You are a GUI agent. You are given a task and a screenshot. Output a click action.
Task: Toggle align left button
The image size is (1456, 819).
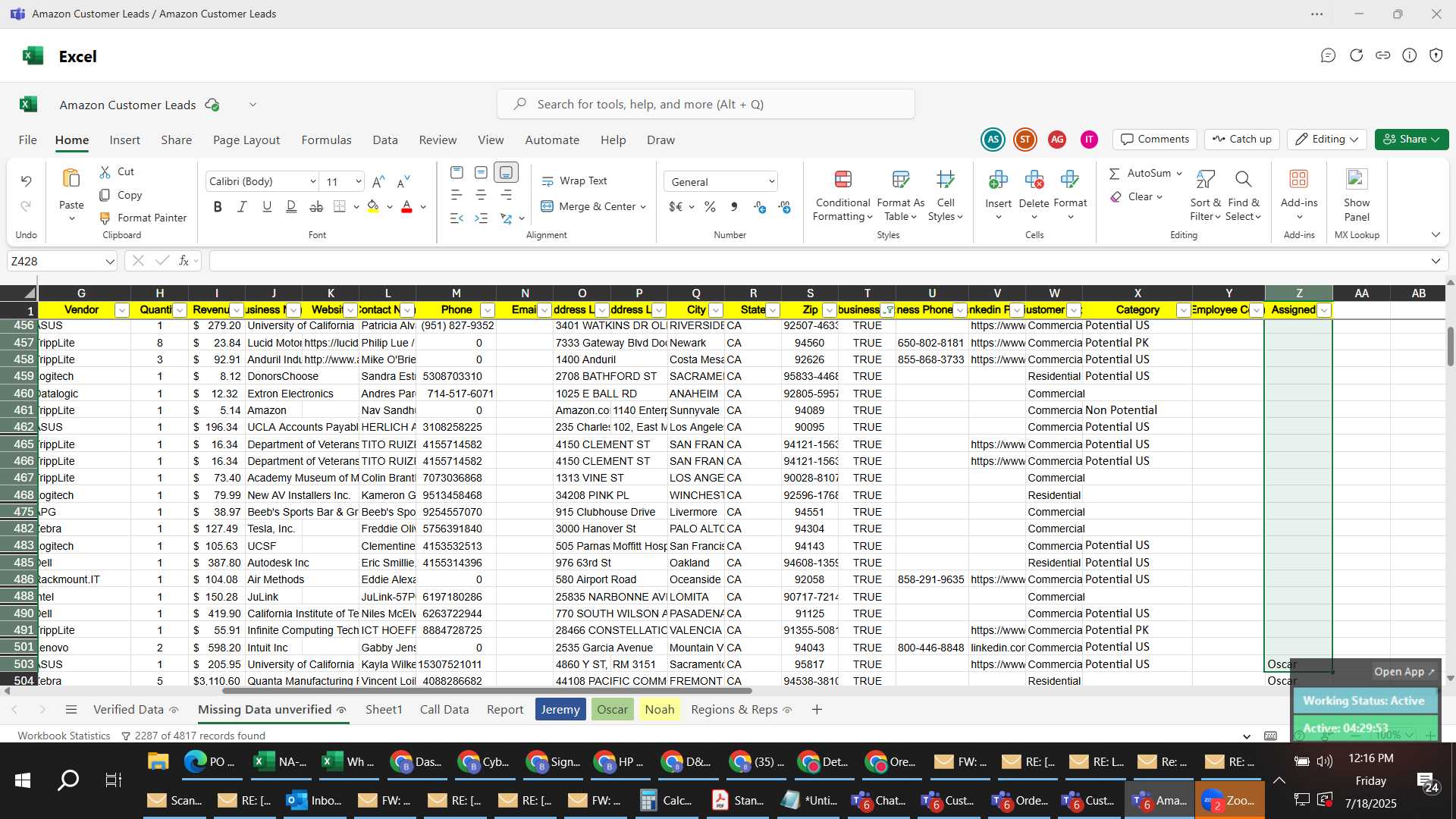(456, 195)
